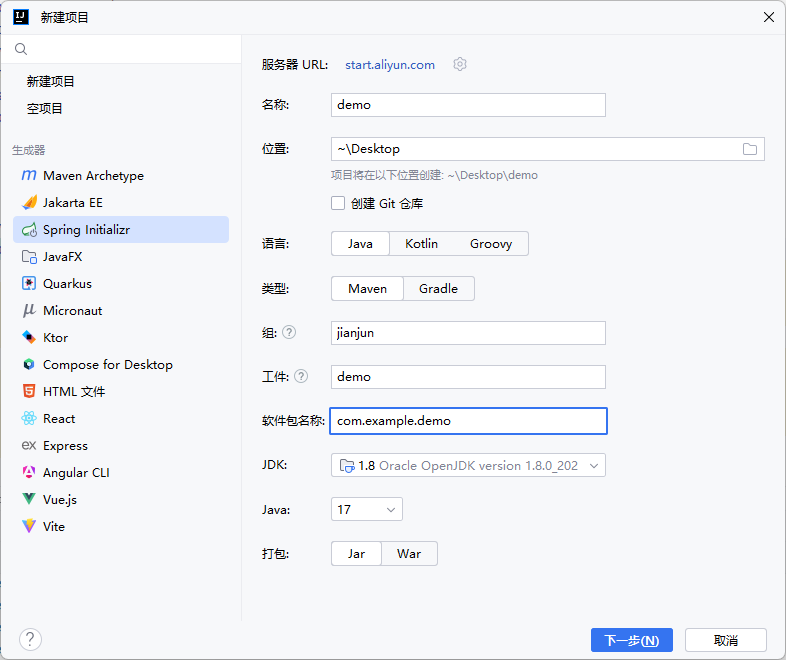The image size is (786, 660).
Task: Click the 取消 button
Action: [726, 640]
